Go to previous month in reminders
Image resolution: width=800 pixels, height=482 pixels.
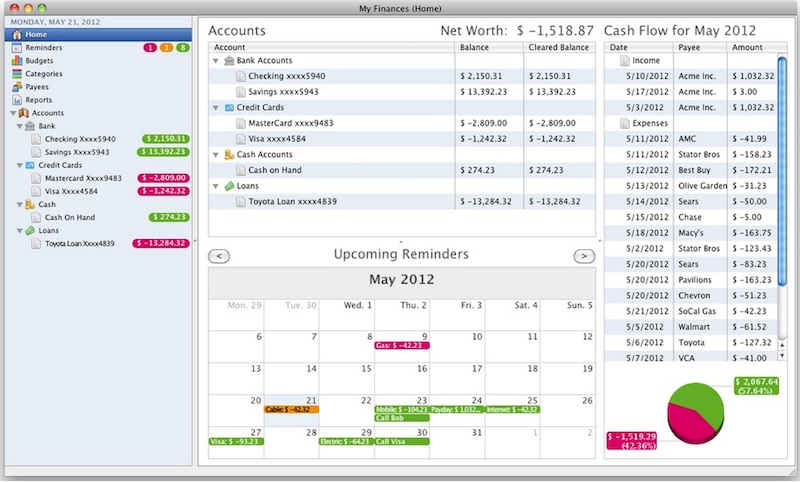(221, 256)
